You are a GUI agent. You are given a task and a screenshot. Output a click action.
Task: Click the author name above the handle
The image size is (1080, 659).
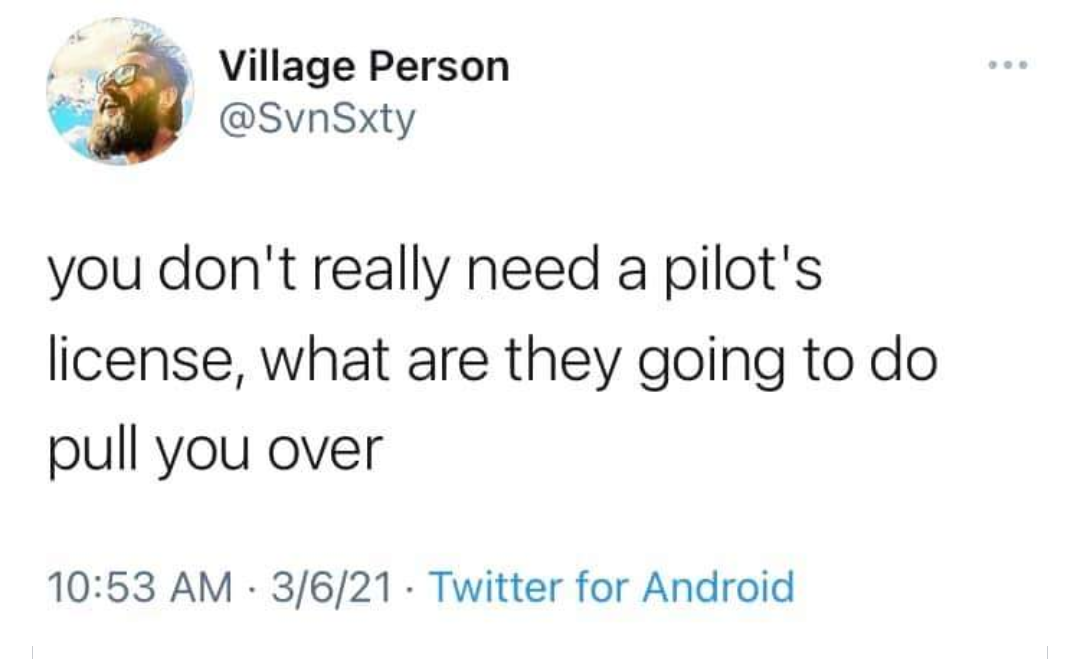pyautogui.click(x=364, y=64)
